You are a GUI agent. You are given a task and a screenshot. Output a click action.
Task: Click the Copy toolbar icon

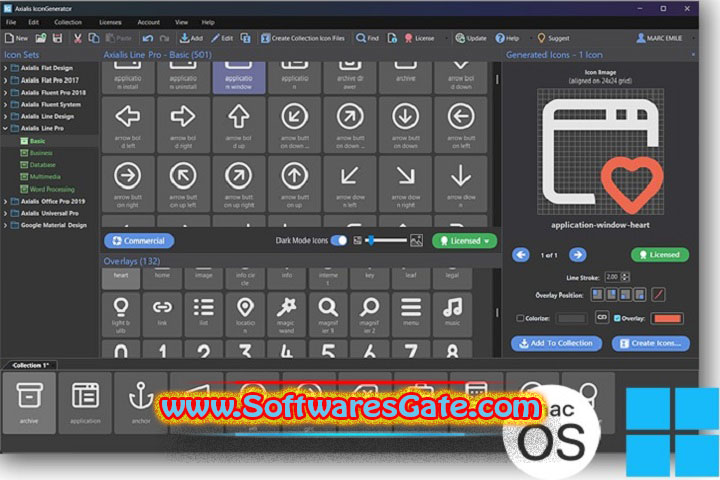94,38
